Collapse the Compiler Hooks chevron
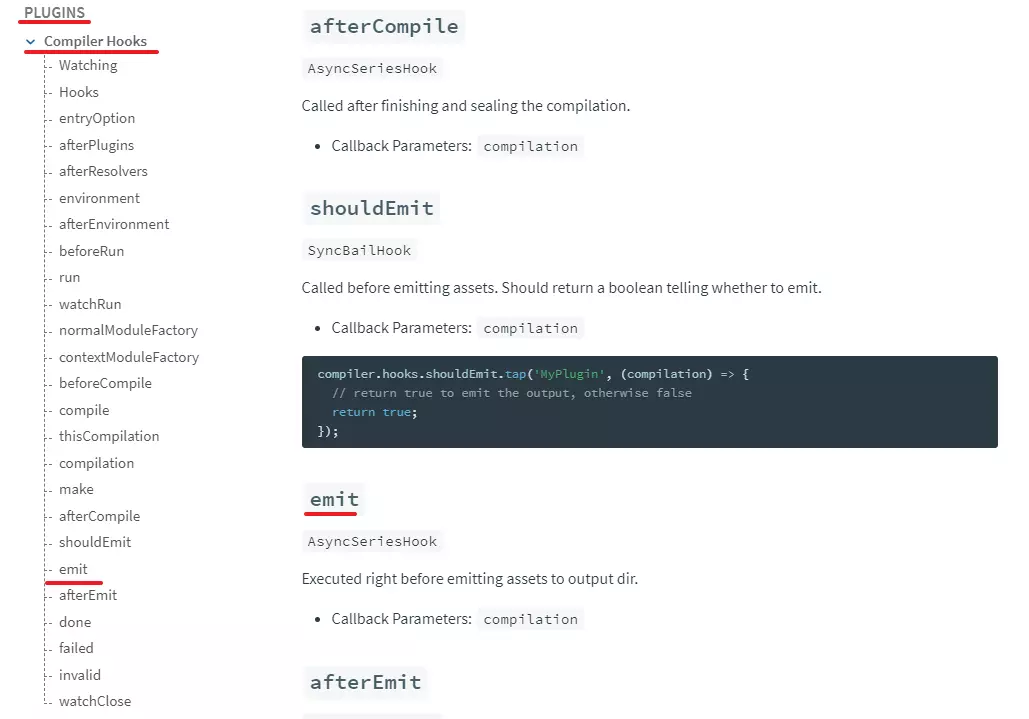 tap(31, 42)
